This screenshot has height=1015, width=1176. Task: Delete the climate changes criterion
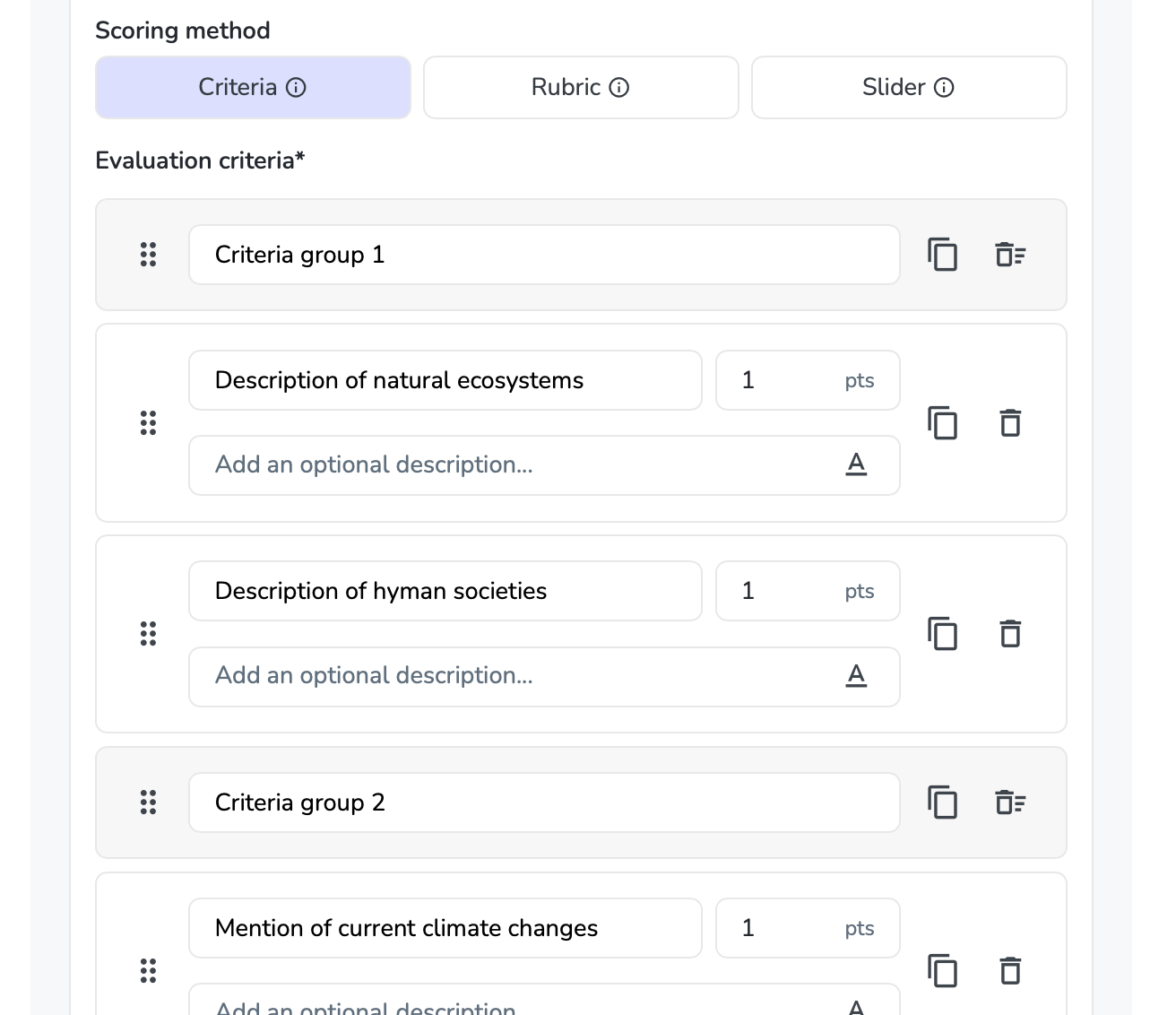pyautogui.click(x=1010, y=970)
